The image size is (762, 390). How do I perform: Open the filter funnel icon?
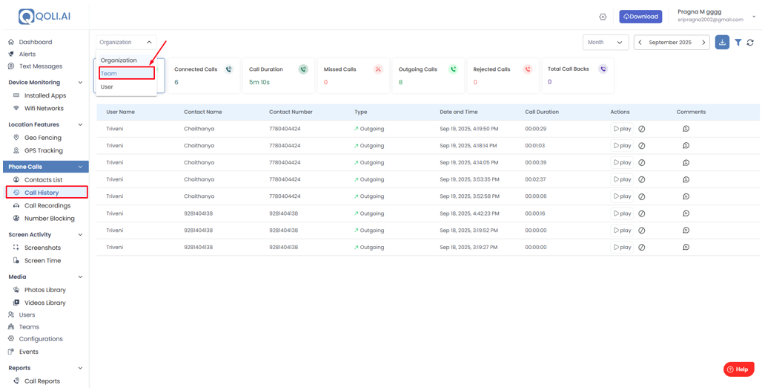(738, 43)
